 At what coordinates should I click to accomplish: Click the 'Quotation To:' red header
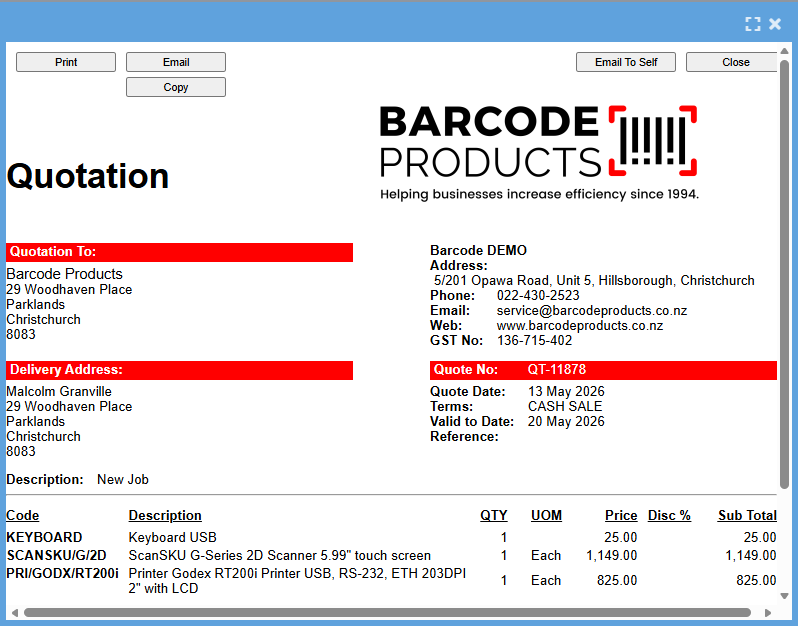pyautogui.click(x=179, y=252)
